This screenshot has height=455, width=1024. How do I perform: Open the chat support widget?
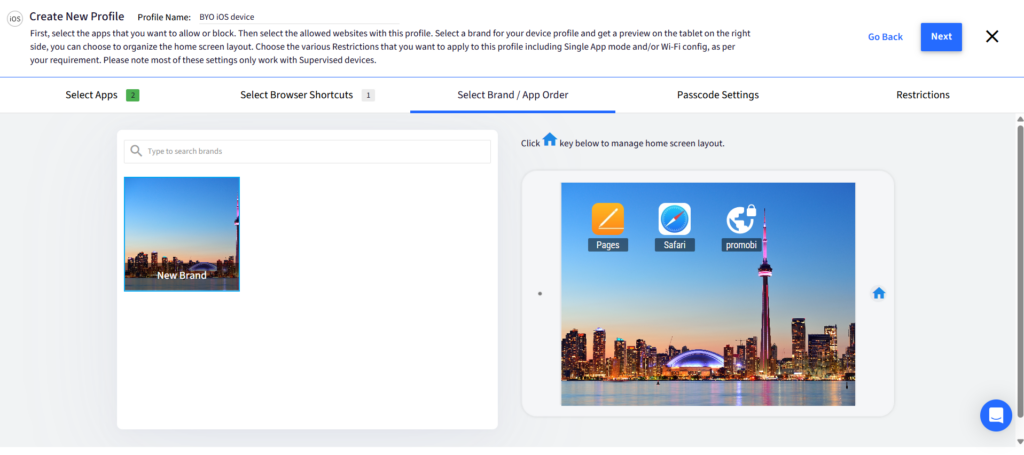coord(995,414)
